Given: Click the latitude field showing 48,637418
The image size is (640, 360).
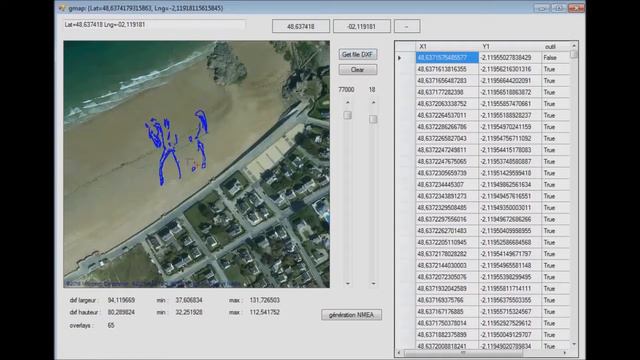Looking at the screenshot, I should pos(301,27).
